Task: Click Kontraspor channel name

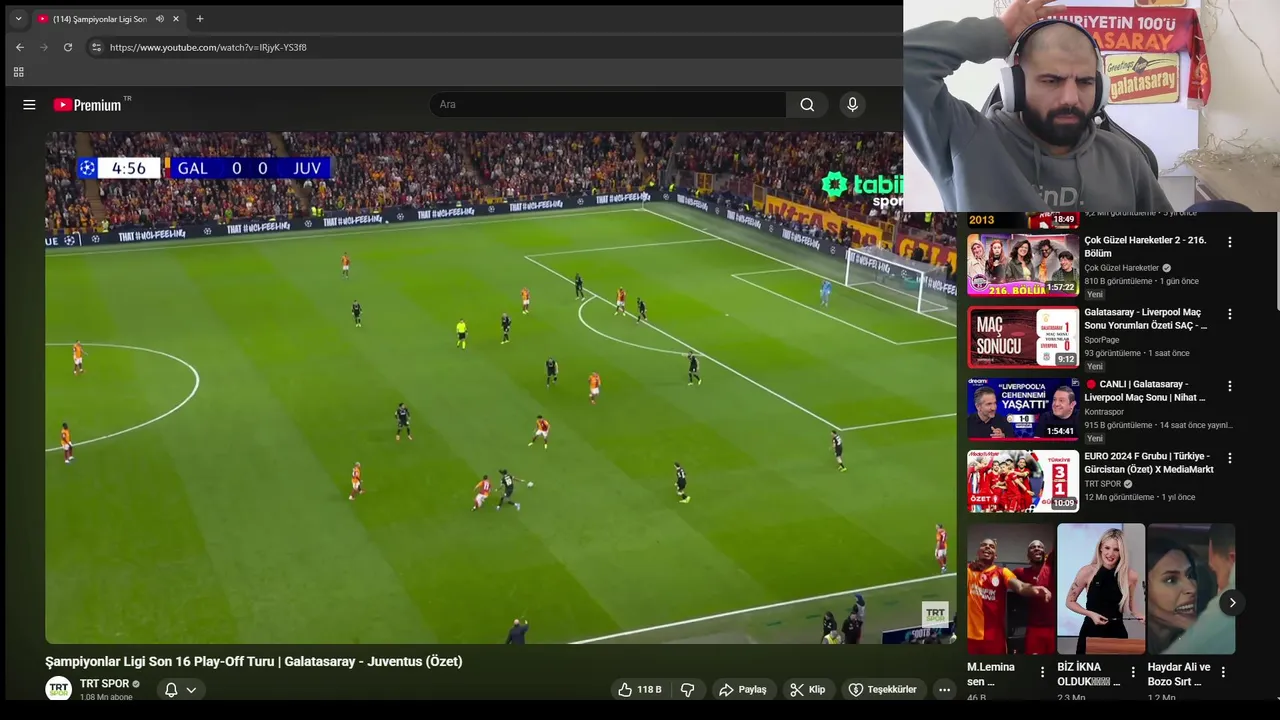Action: [1104, 412]
